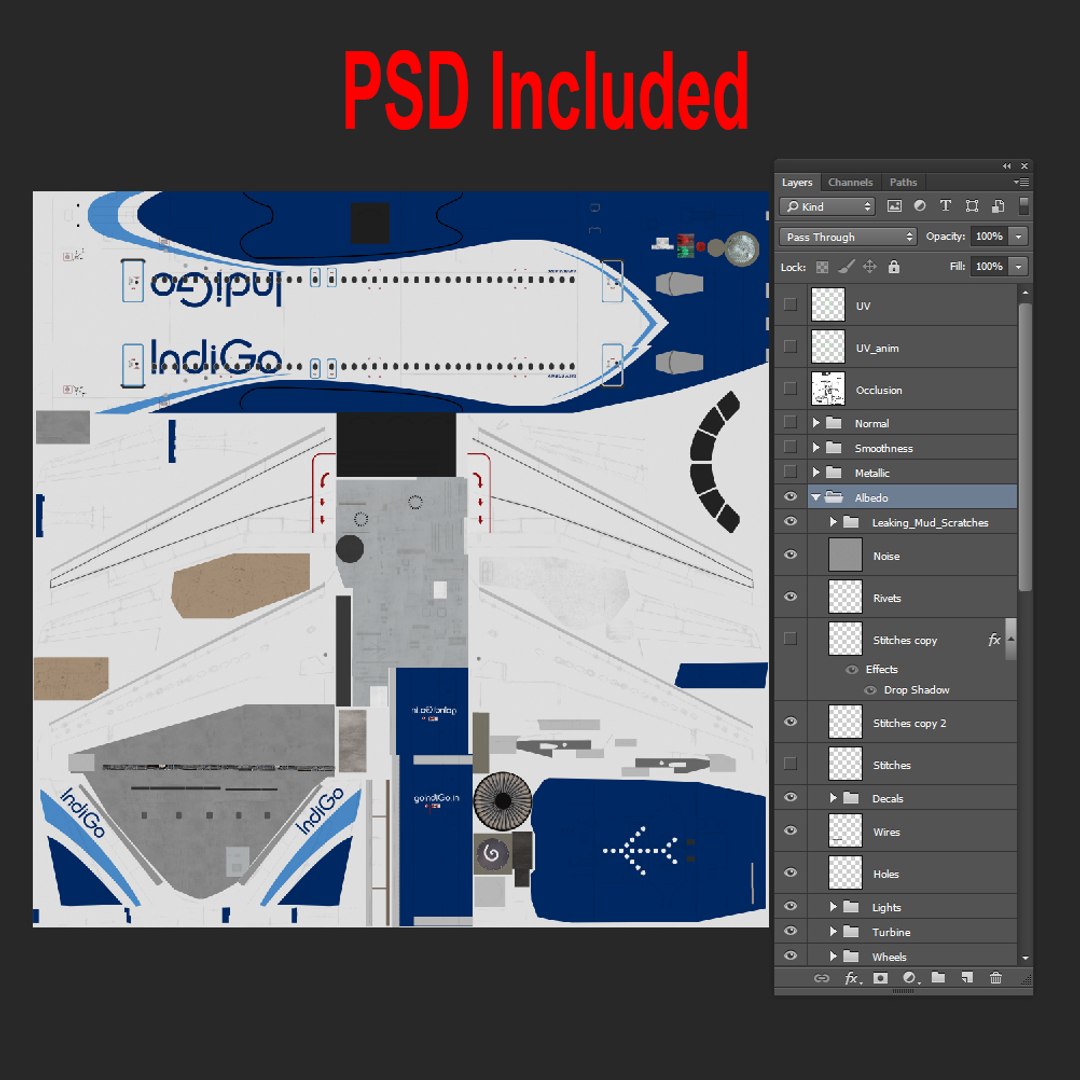Click the Fill value field

click(989, 267)
